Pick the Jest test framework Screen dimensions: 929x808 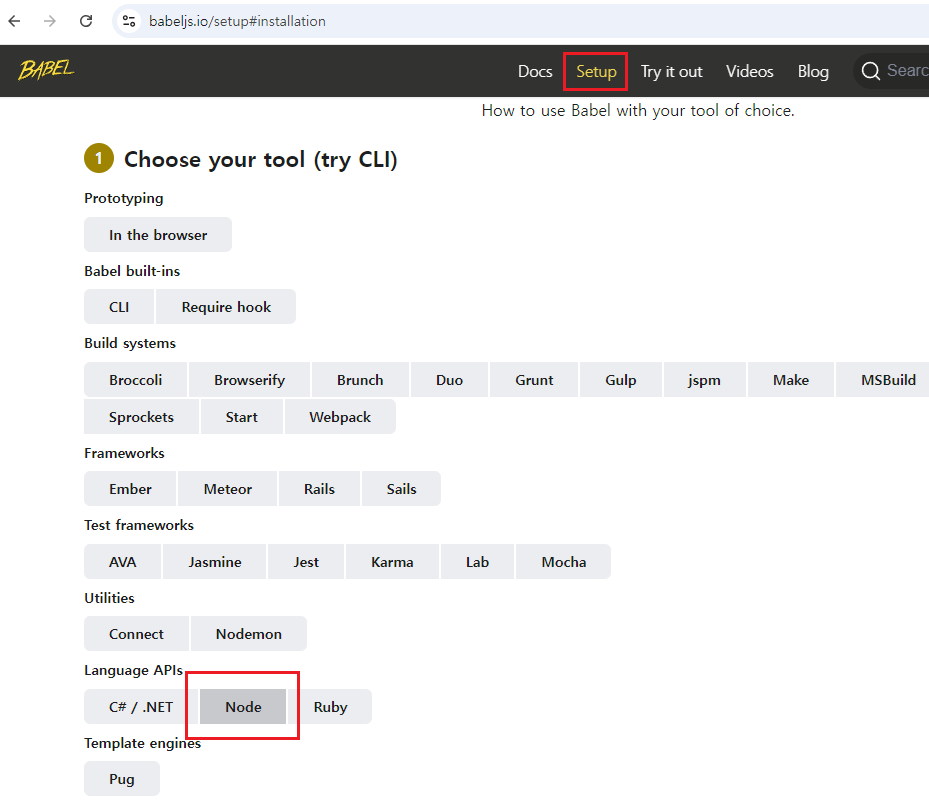(x=306, y=562)
